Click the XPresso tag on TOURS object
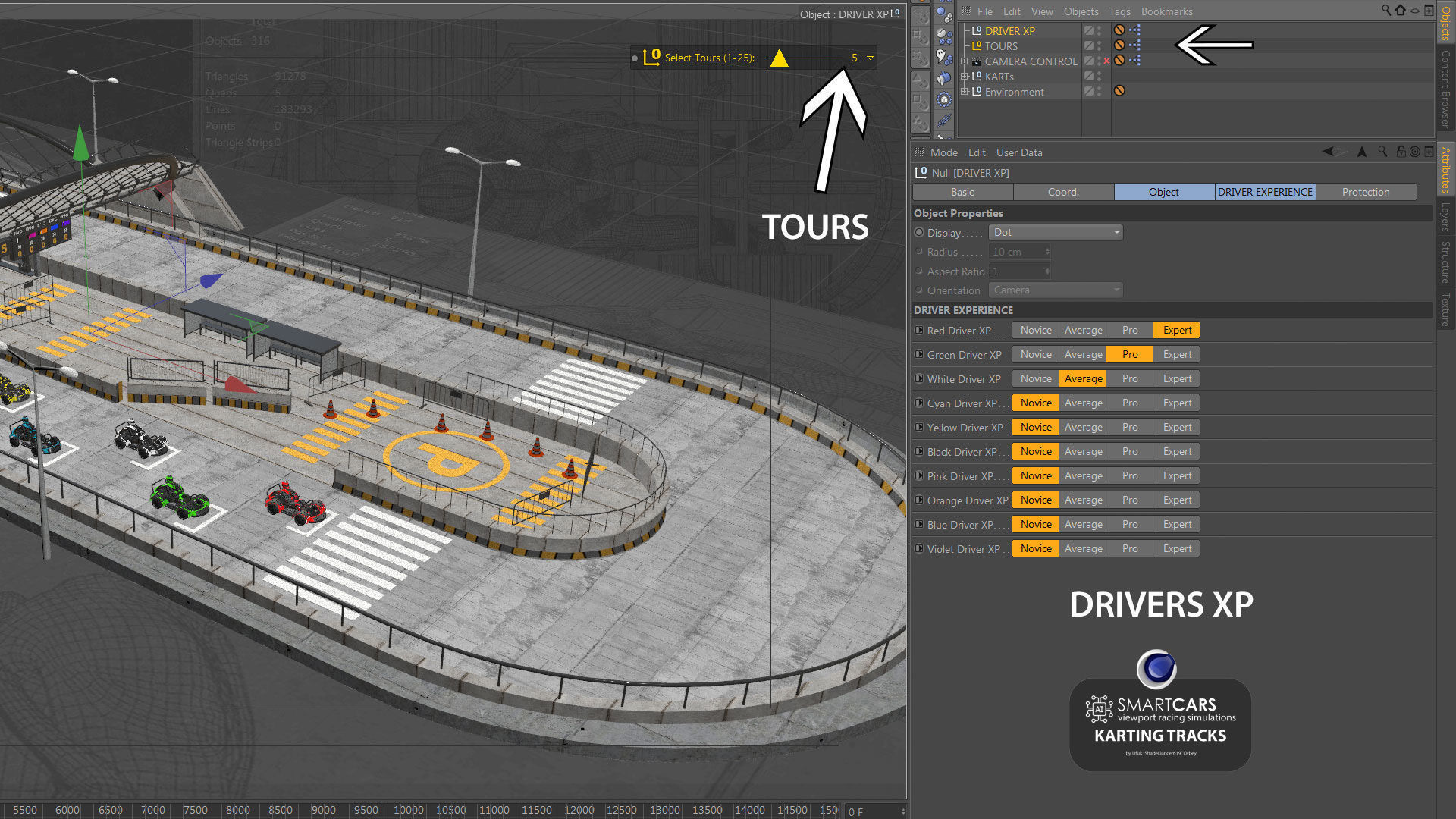 [x=1134, y=45]
